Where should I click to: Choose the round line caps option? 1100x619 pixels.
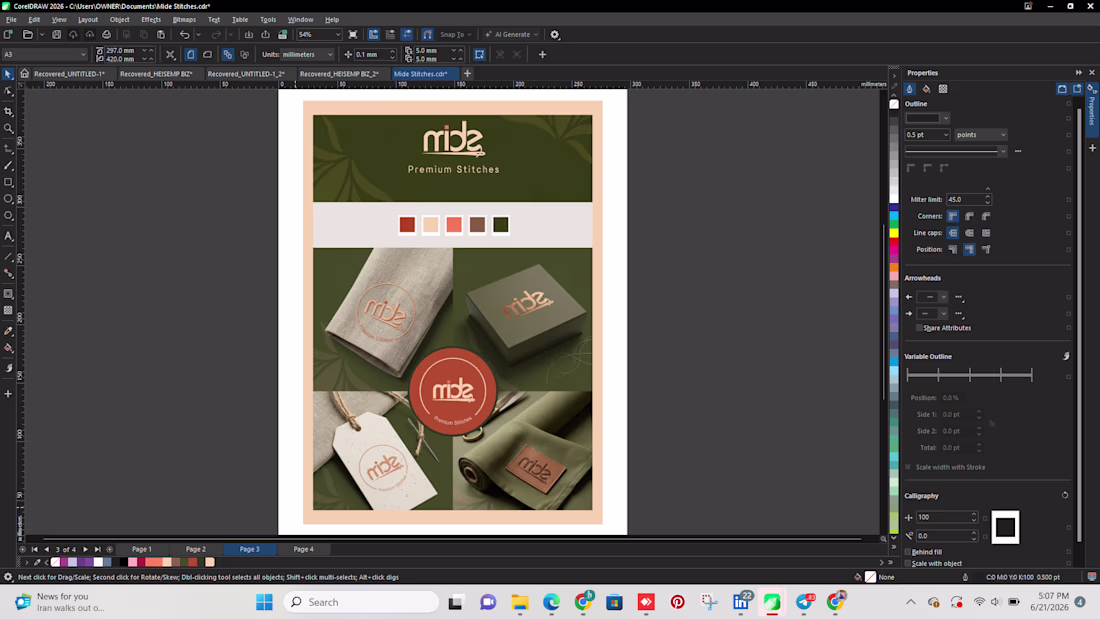(x=970, y=233)
